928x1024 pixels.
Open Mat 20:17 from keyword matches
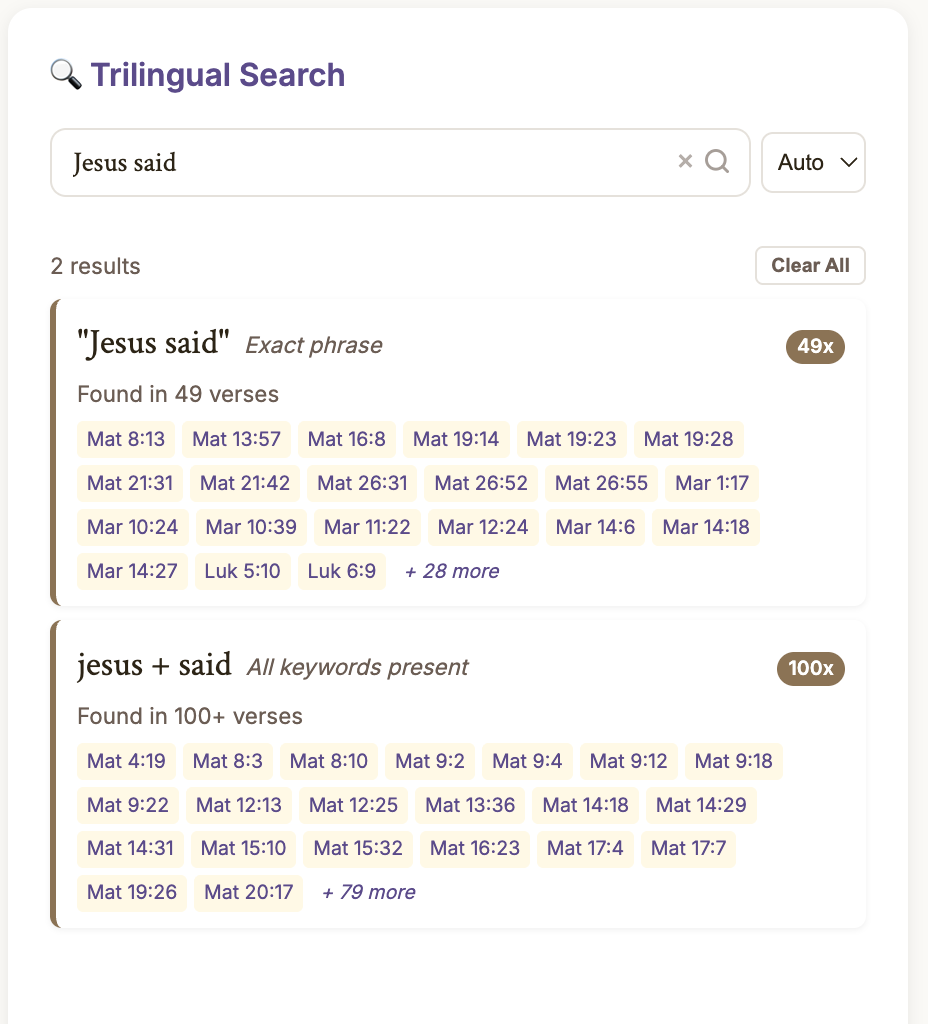tap(248, 891)
